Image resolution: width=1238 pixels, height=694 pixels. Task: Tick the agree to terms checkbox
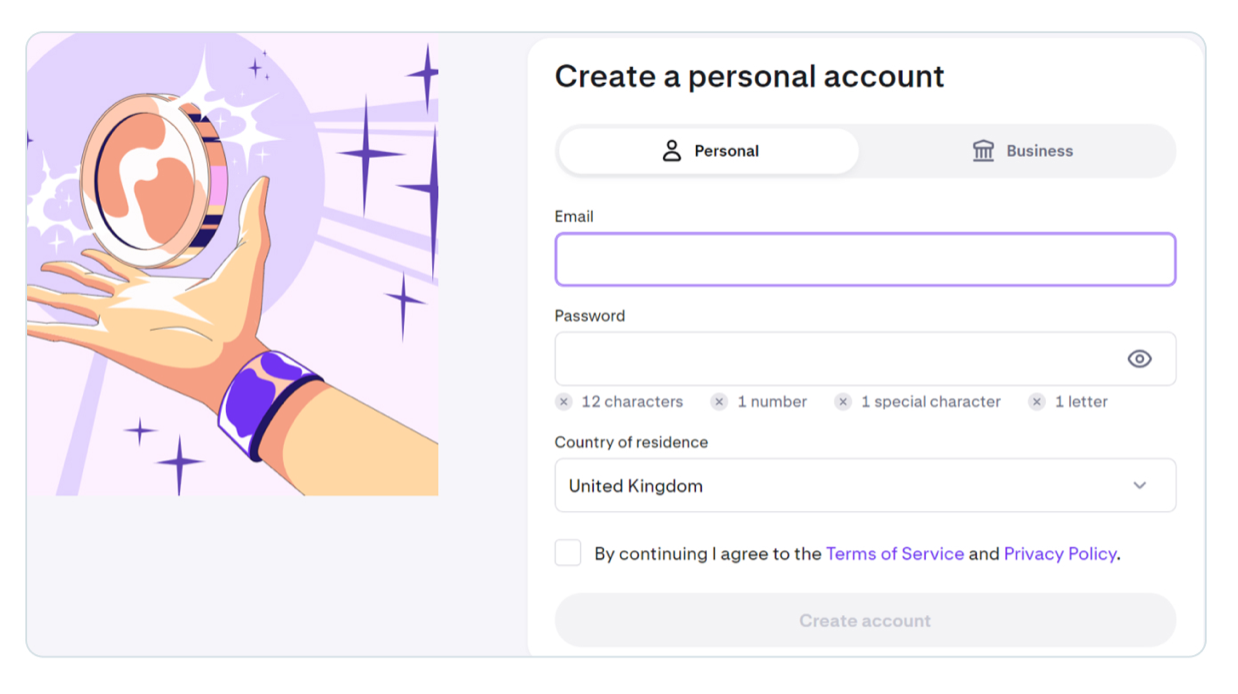pyautogui.click(x=568, y=553)
